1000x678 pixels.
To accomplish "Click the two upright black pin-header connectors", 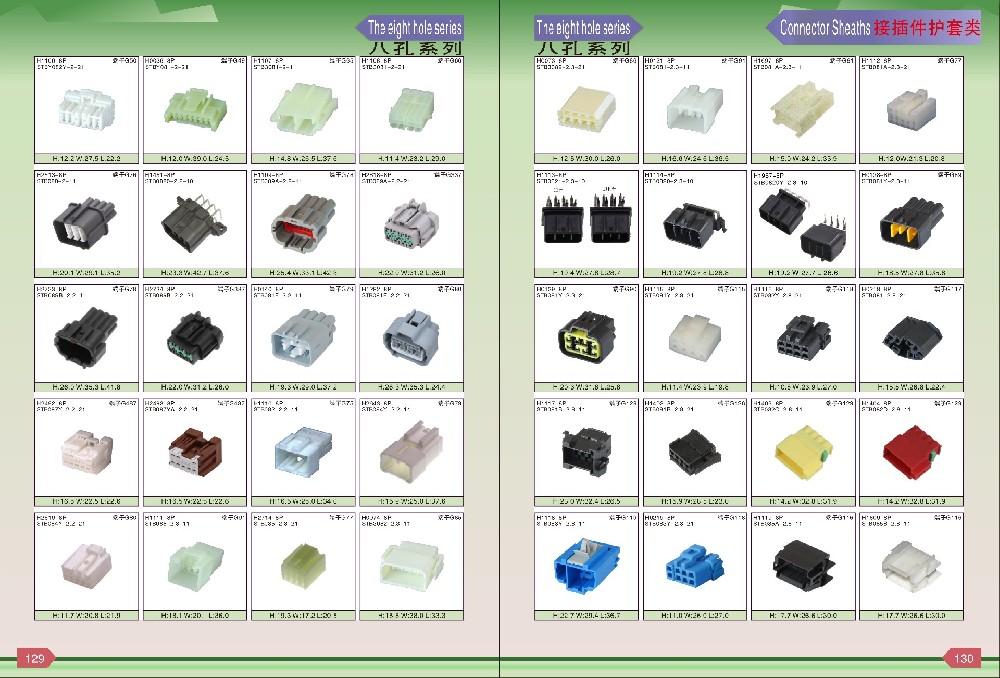I will click(586, 217).
